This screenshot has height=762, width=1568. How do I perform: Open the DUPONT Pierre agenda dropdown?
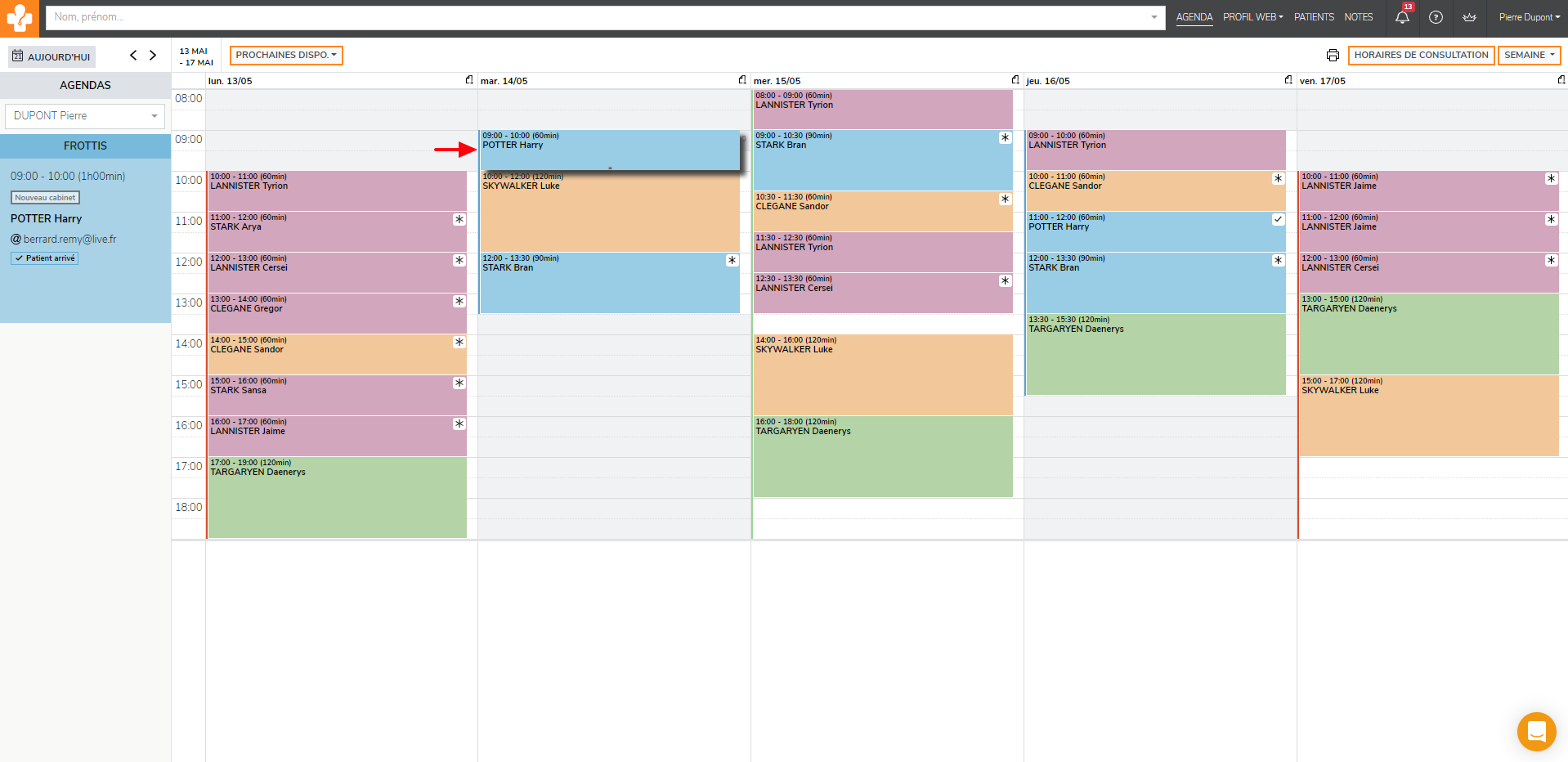point(85,116)
